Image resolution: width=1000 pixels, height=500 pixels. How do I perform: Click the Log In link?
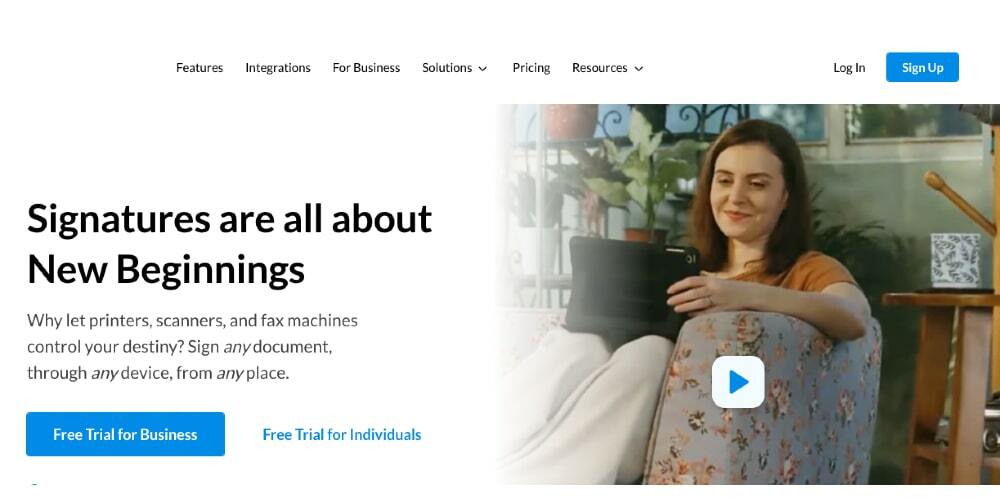tap(849, 68)
